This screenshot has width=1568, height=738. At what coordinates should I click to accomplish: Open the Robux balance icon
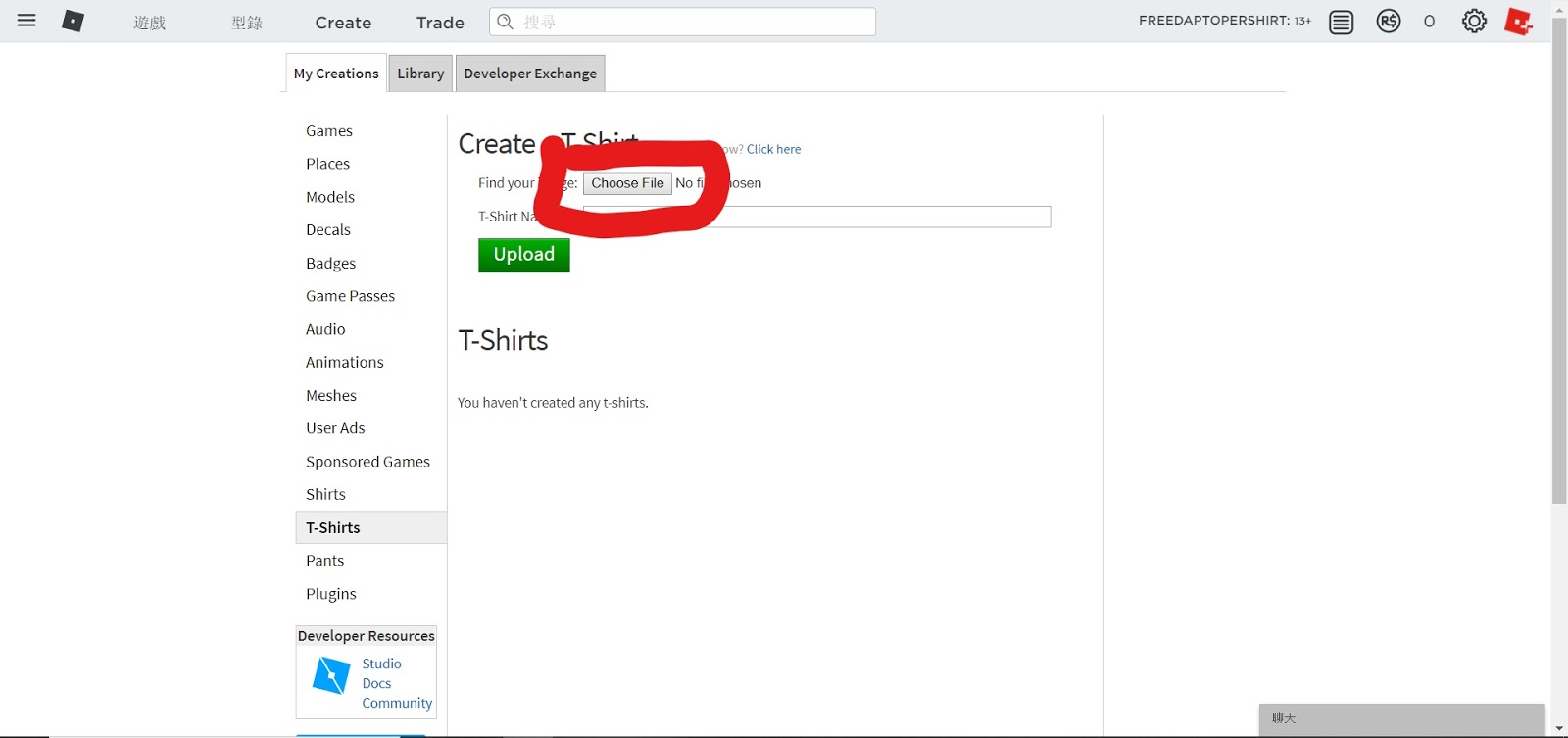1389,21
